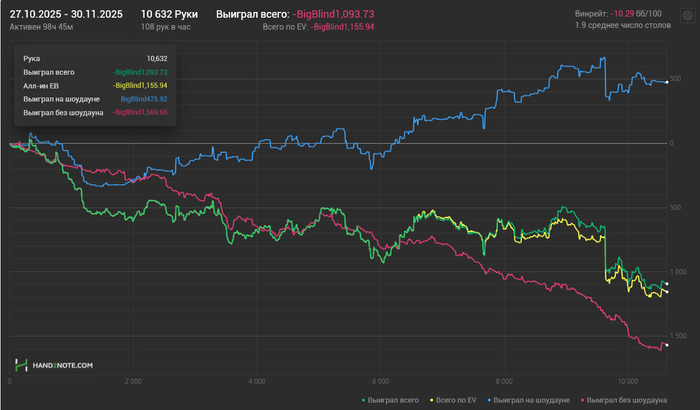Click the red non-showdown line end marker

pyautogui.click(x=667, y=345)
